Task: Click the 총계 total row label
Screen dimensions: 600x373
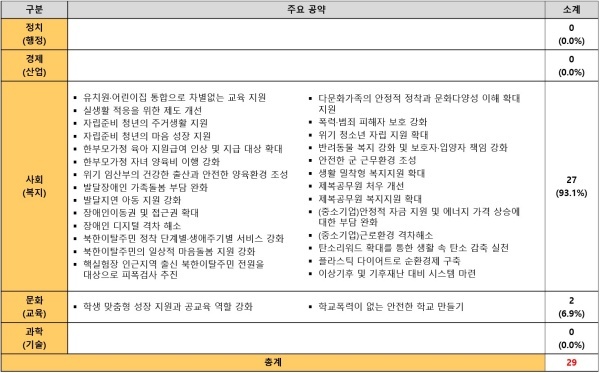Action: click(x=273, y=362)
